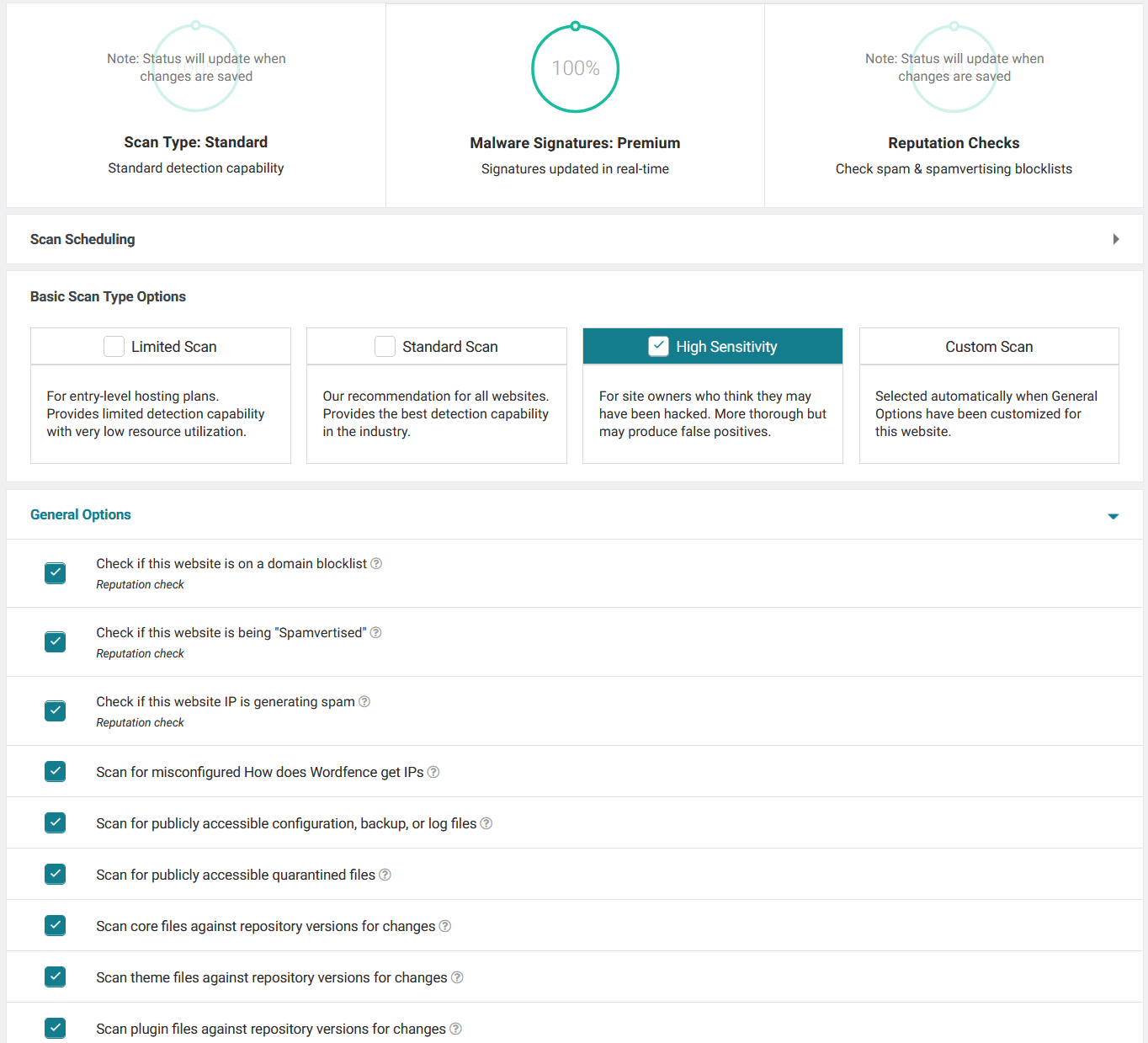Click help icon beside quarantined files option

(x=385, y=875)
